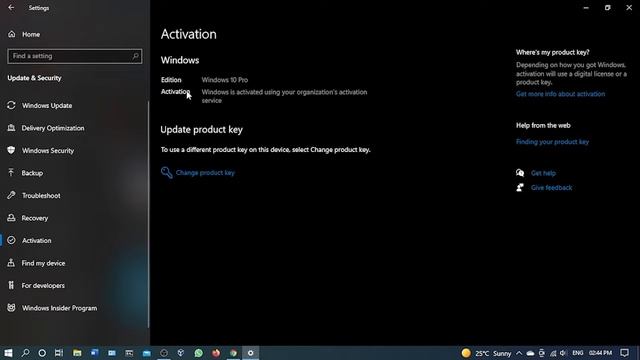Open Firefox from taskbar
The image size is (640, 360).
pos(216,353)
